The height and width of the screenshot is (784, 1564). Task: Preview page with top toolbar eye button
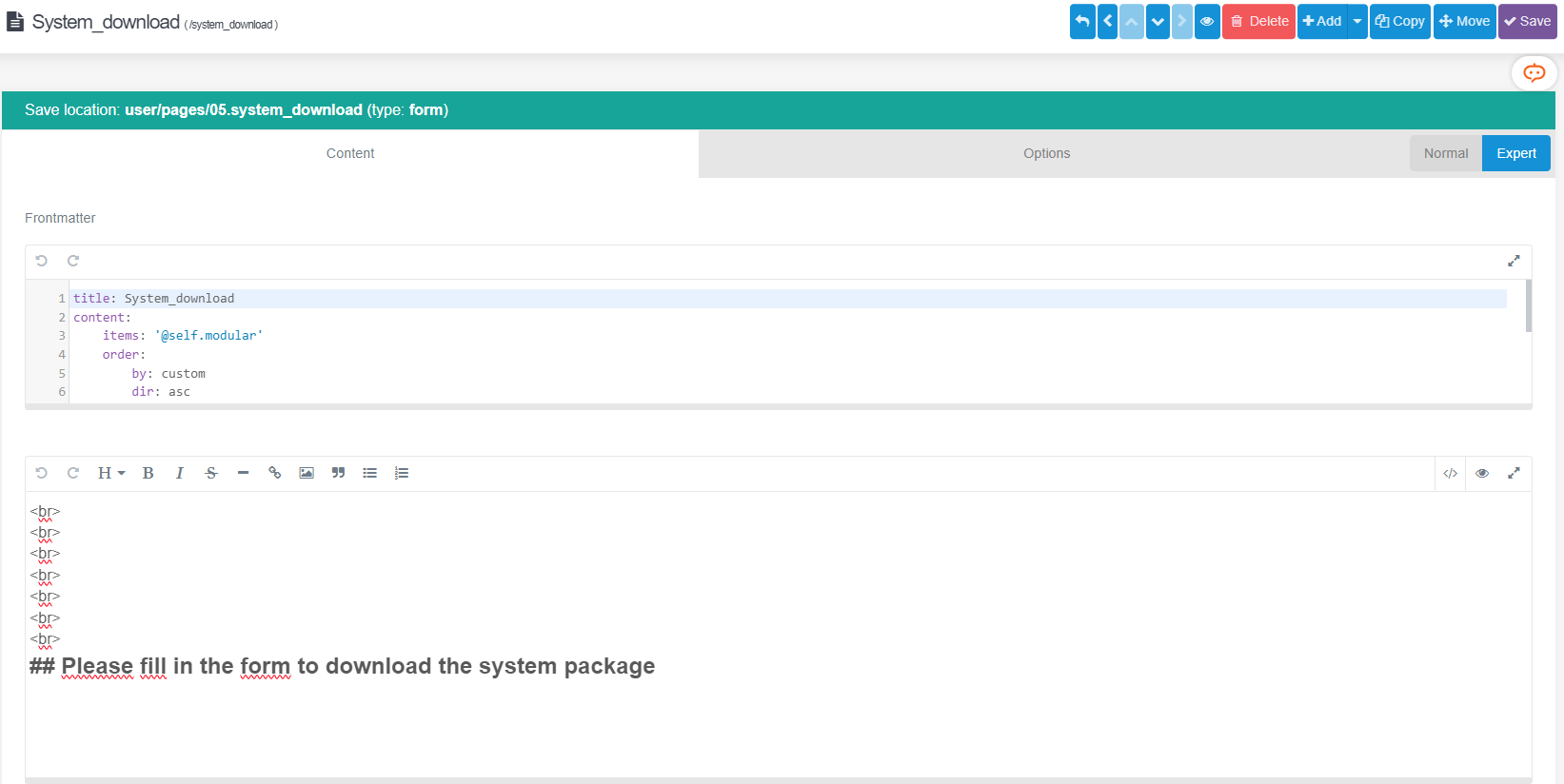[x=1207, y=21]
